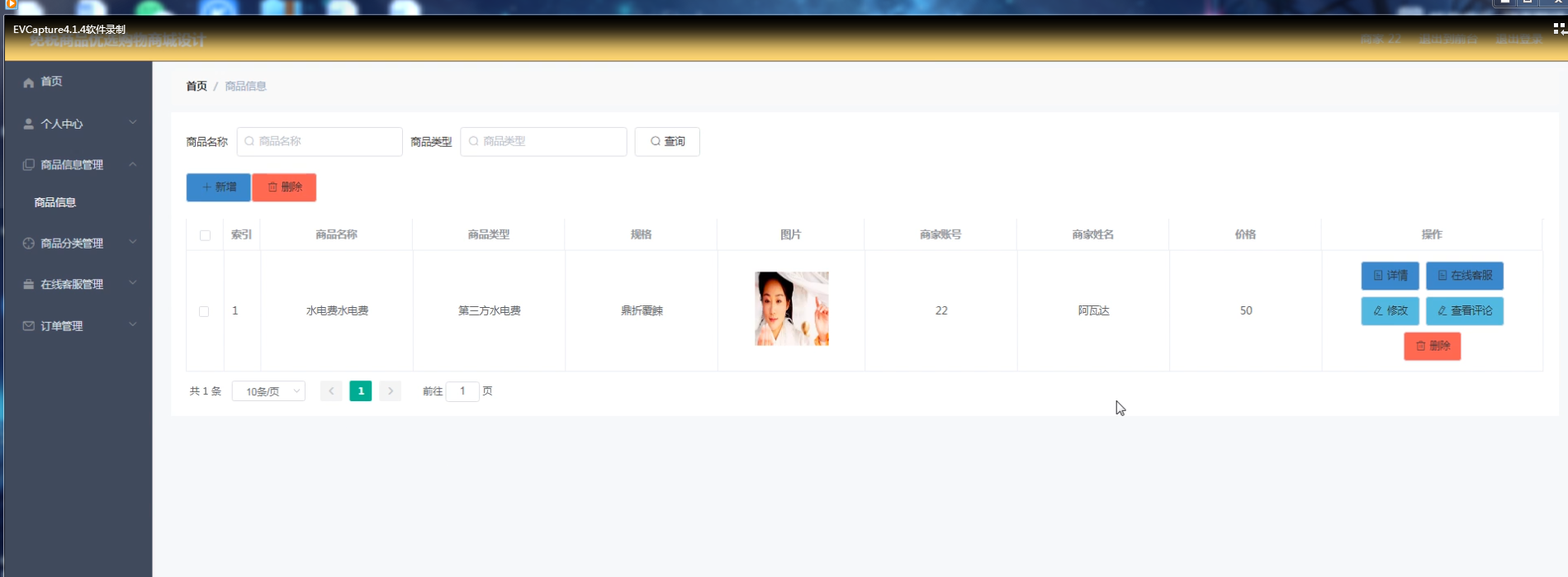Open the 个人中心 sidebar section
1568x577 pixels.
[x=78, y=124]
